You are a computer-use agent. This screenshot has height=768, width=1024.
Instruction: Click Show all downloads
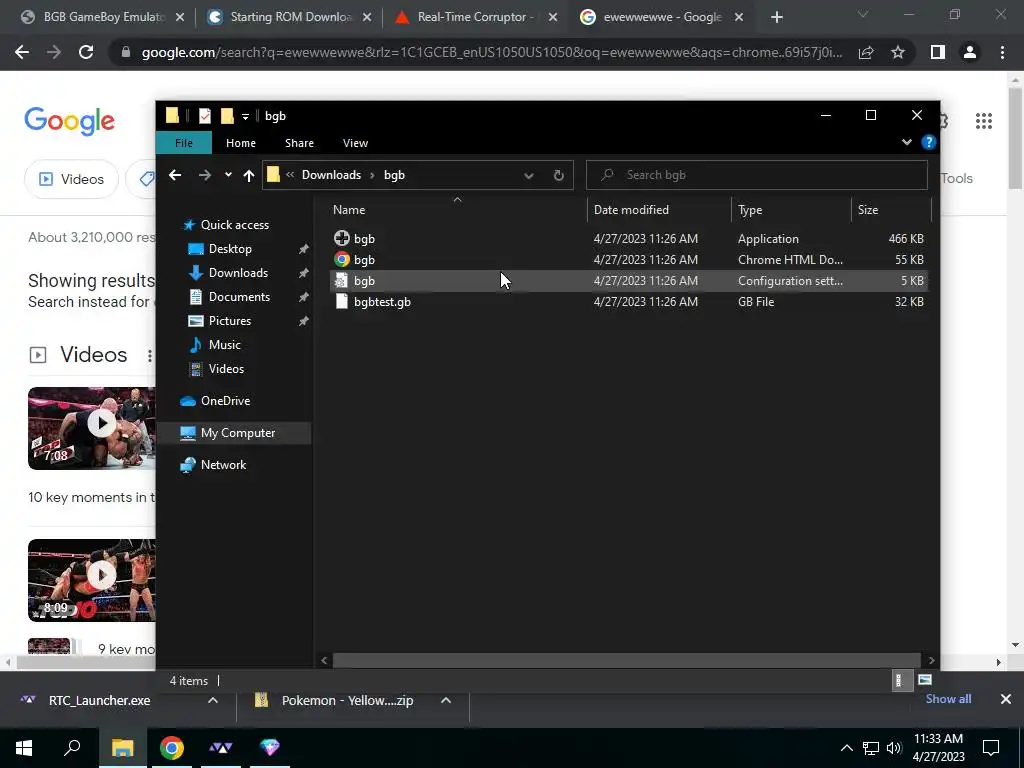[x=948, y=699]
